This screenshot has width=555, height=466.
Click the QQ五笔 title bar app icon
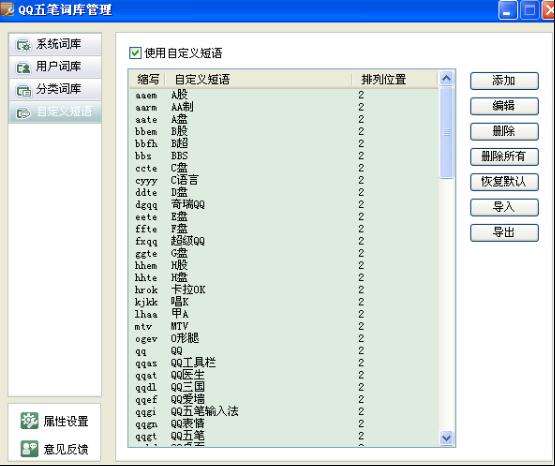[7, 9]
